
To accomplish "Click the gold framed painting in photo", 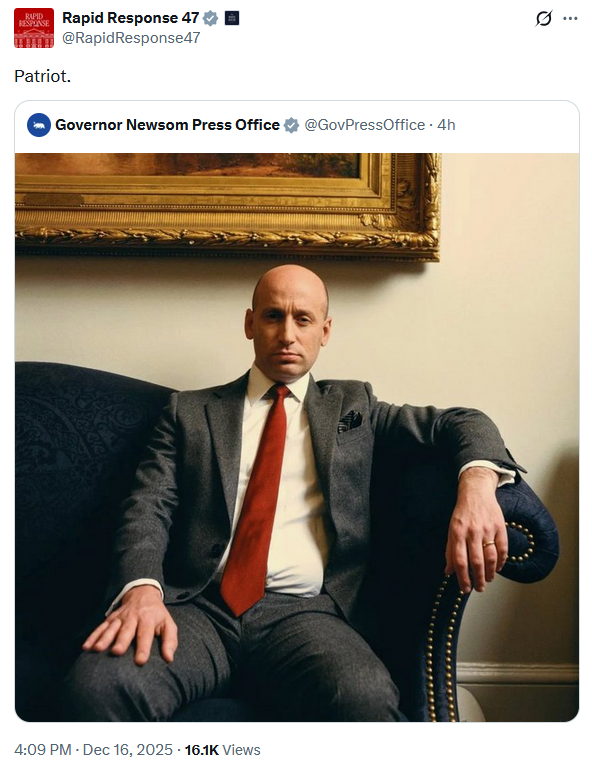I will 228,206.
